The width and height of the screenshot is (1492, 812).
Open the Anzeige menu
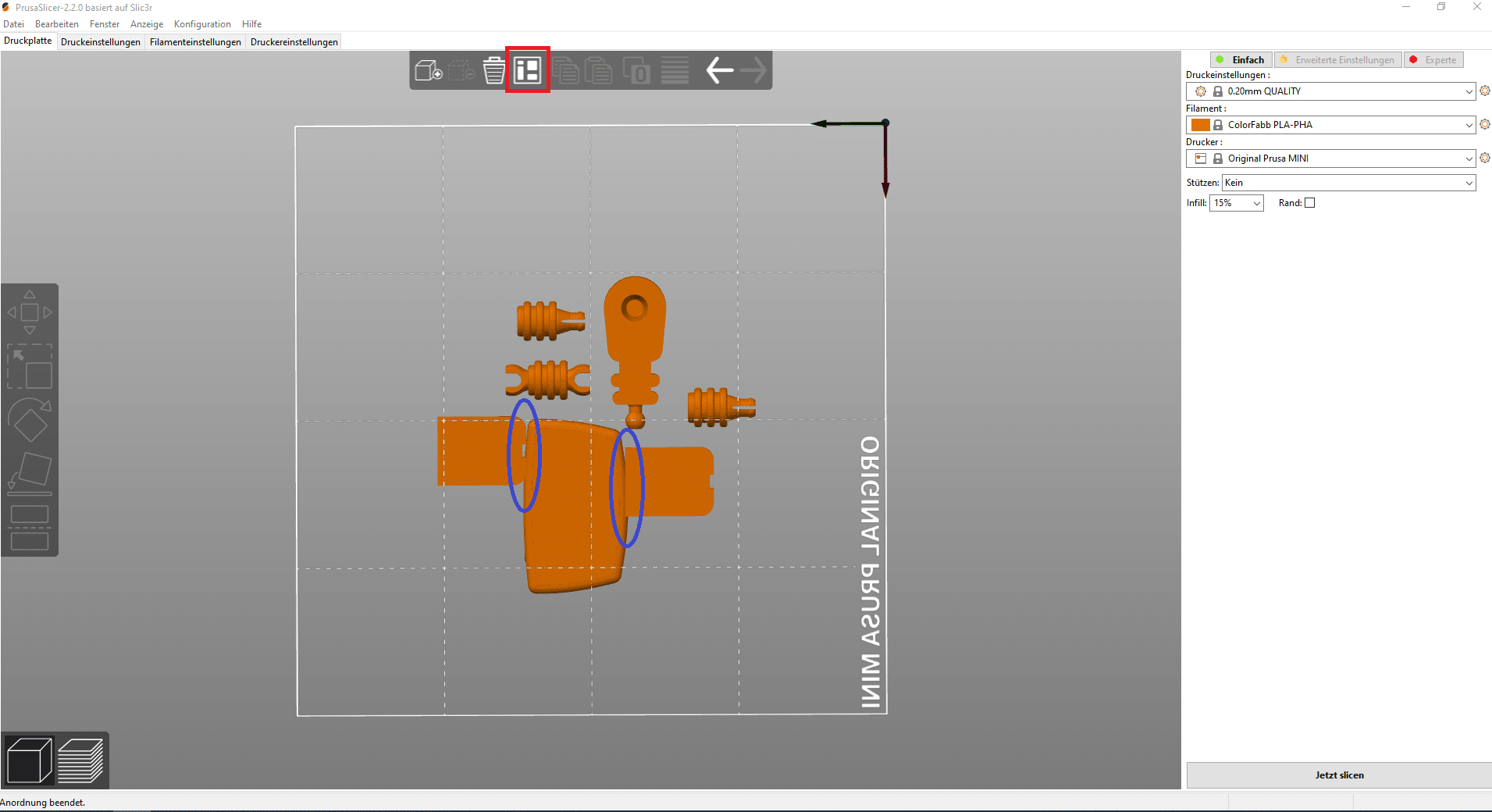pyautogui.click(x=147, y=24)
